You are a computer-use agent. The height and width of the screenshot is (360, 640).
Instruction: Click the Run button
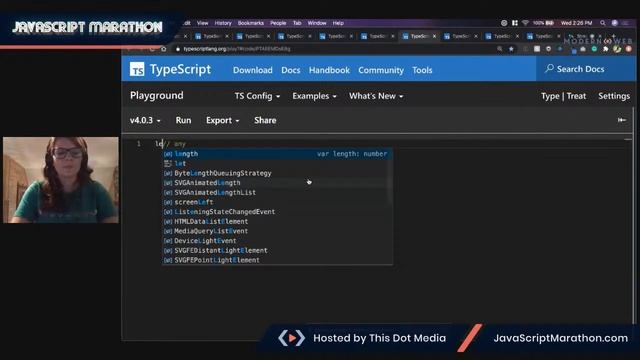[183, 120]
